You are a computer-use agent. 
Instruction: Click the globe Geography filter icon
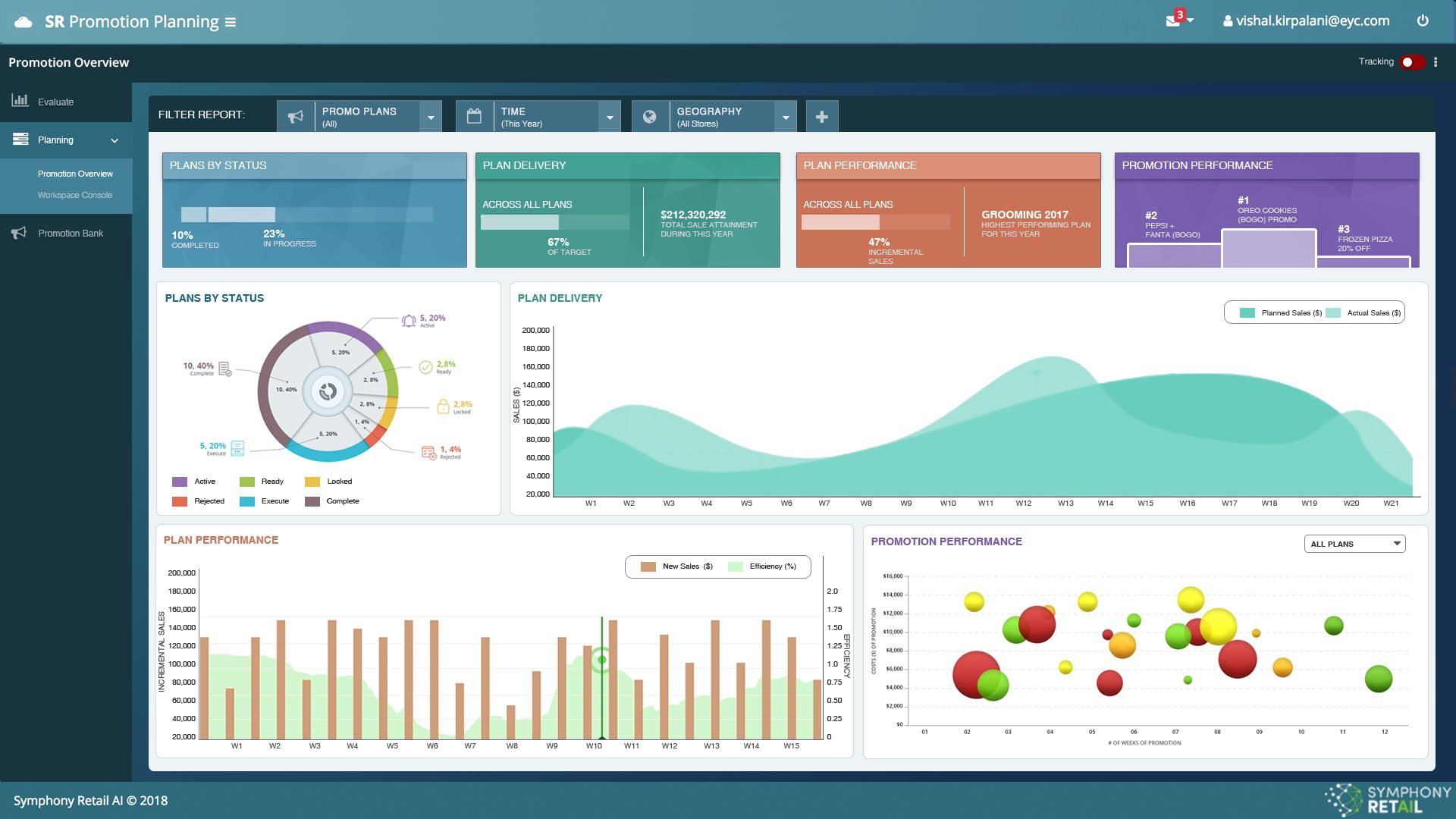point(650,117)
